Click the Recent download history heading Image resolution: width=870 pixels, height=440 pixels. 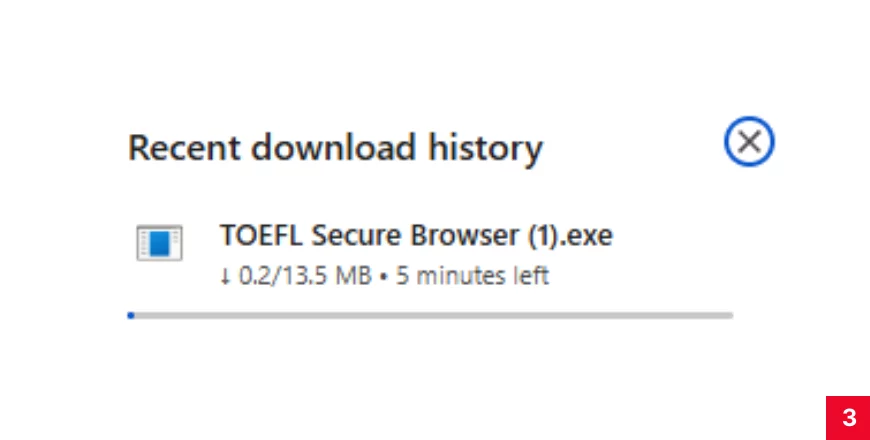(335, 148)
